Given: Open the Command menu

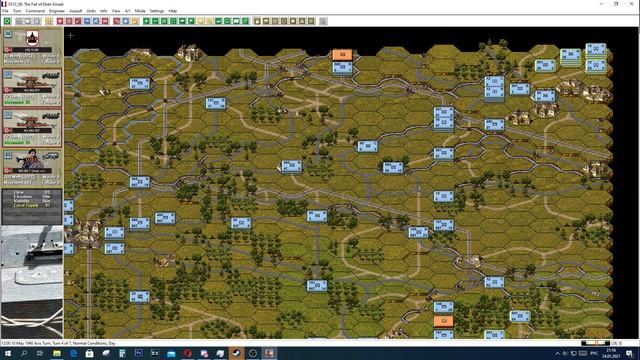Looking at the screenshot, I should click(x=35, y=11).
